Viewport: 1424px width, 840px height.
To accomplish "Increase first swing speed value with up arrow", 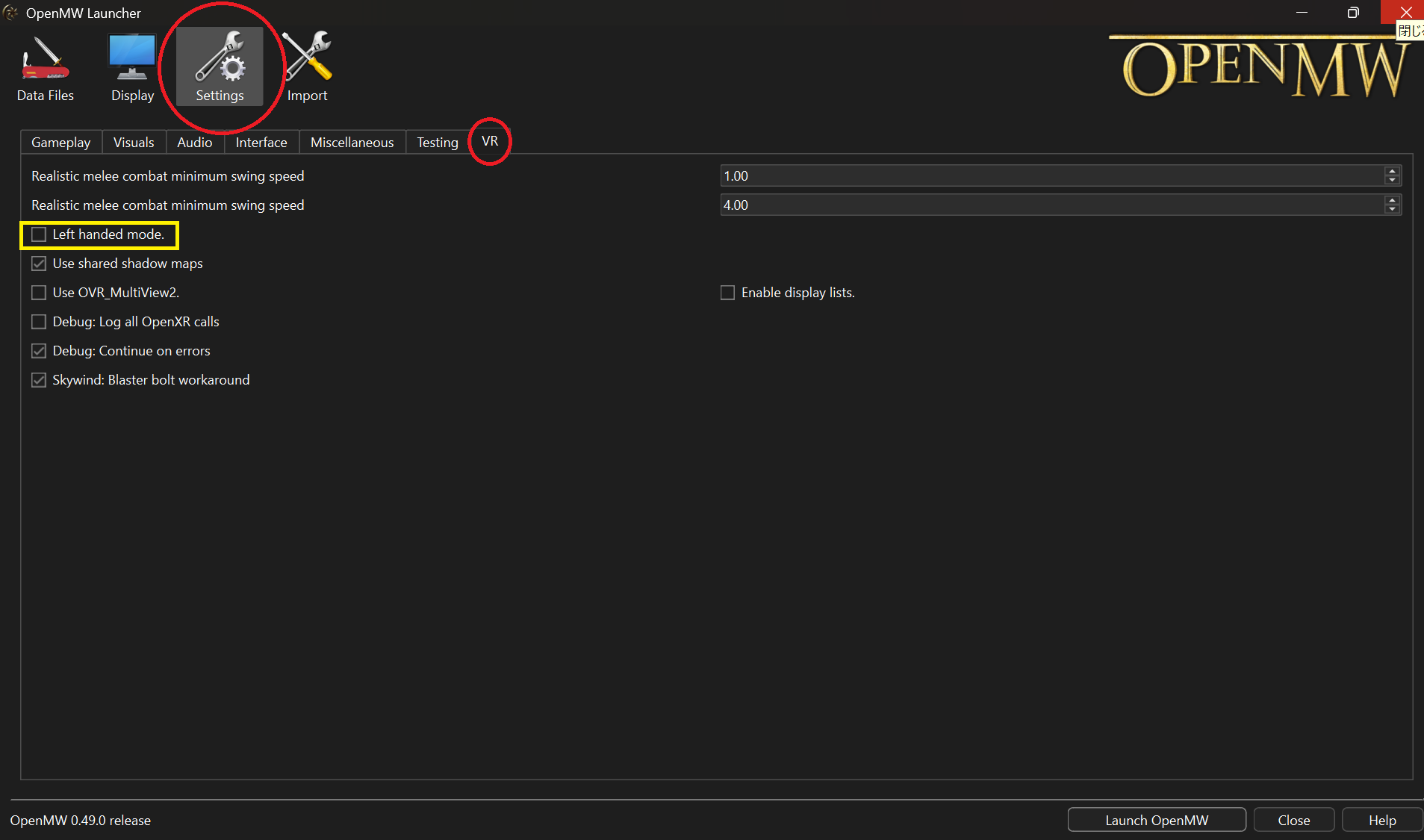I will [x=1392, y=171].
